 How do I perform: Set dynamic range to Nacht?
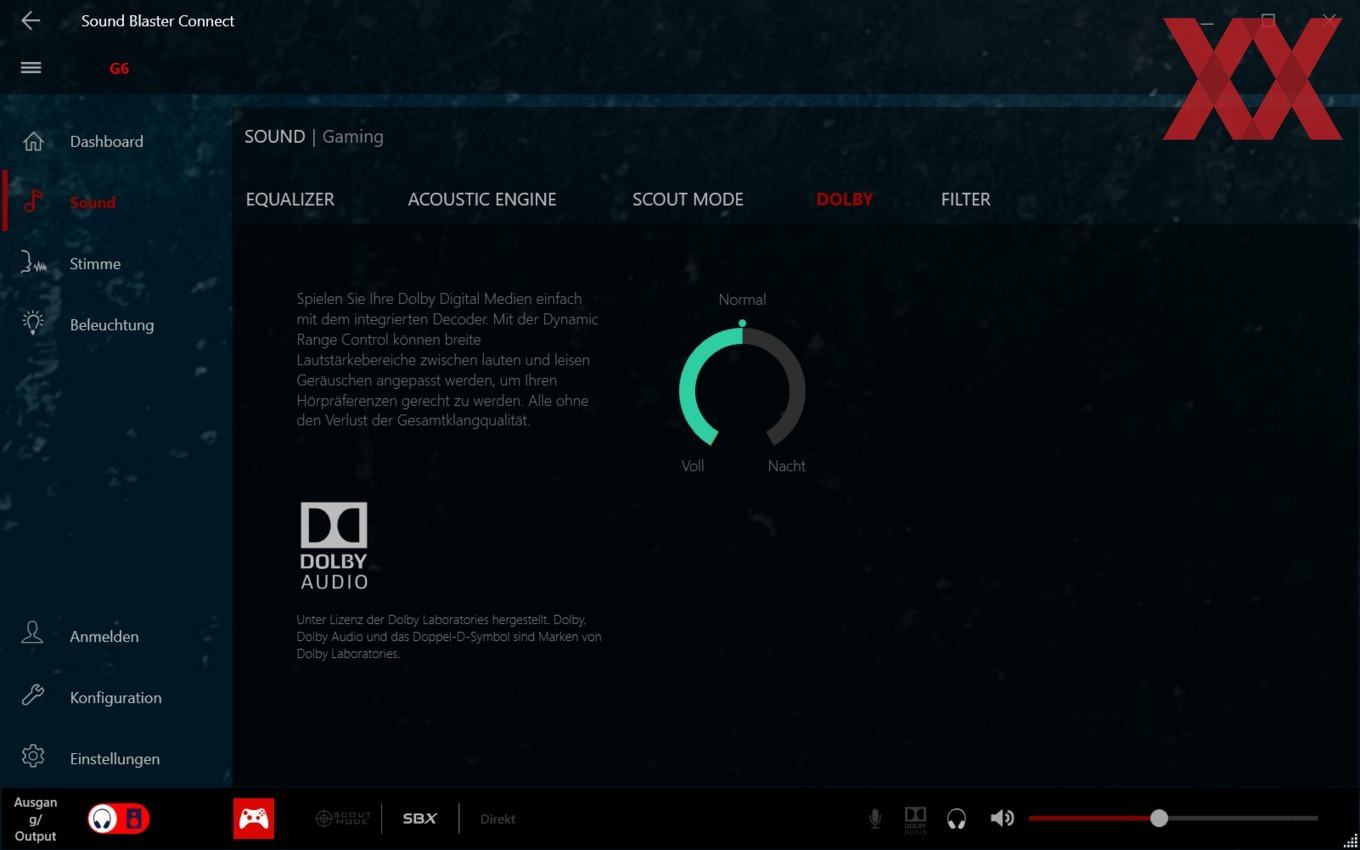[787, 466]
